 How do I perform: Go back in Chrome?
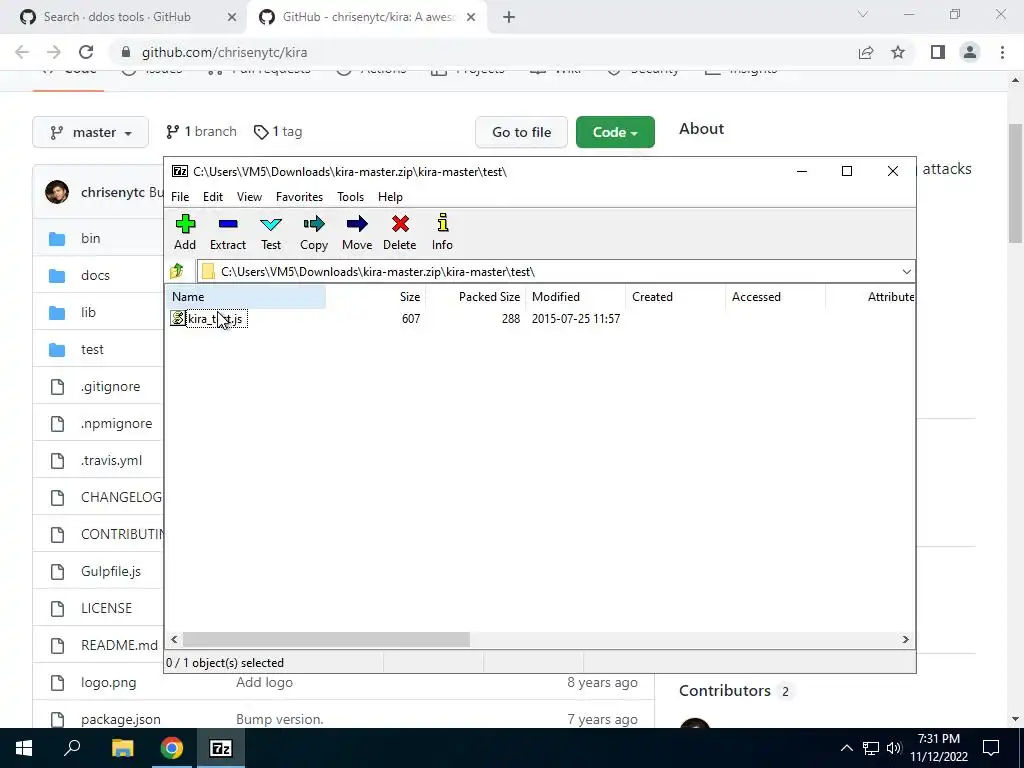coord(22,52)
